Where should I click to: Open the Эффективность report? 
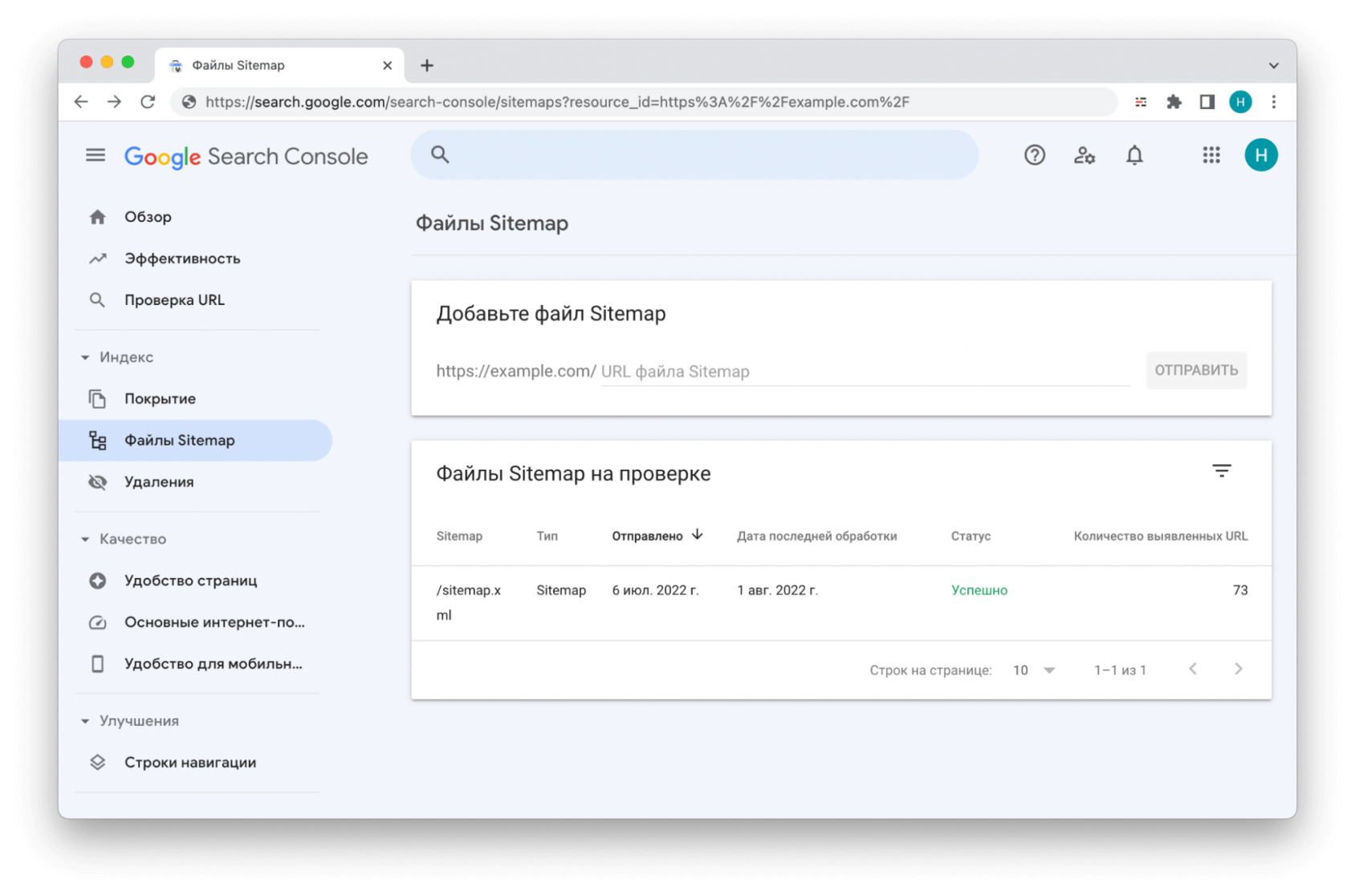coord(182,259)
